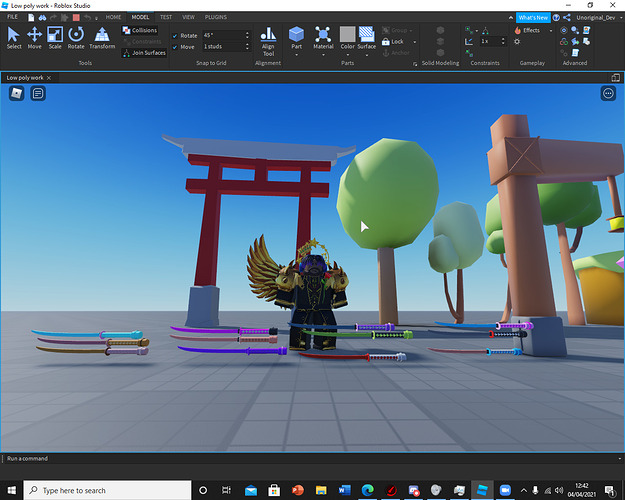Click the eye view icon in Advanced group
Viewport: 625px width, 500px height.
click(x=564, y=30)
